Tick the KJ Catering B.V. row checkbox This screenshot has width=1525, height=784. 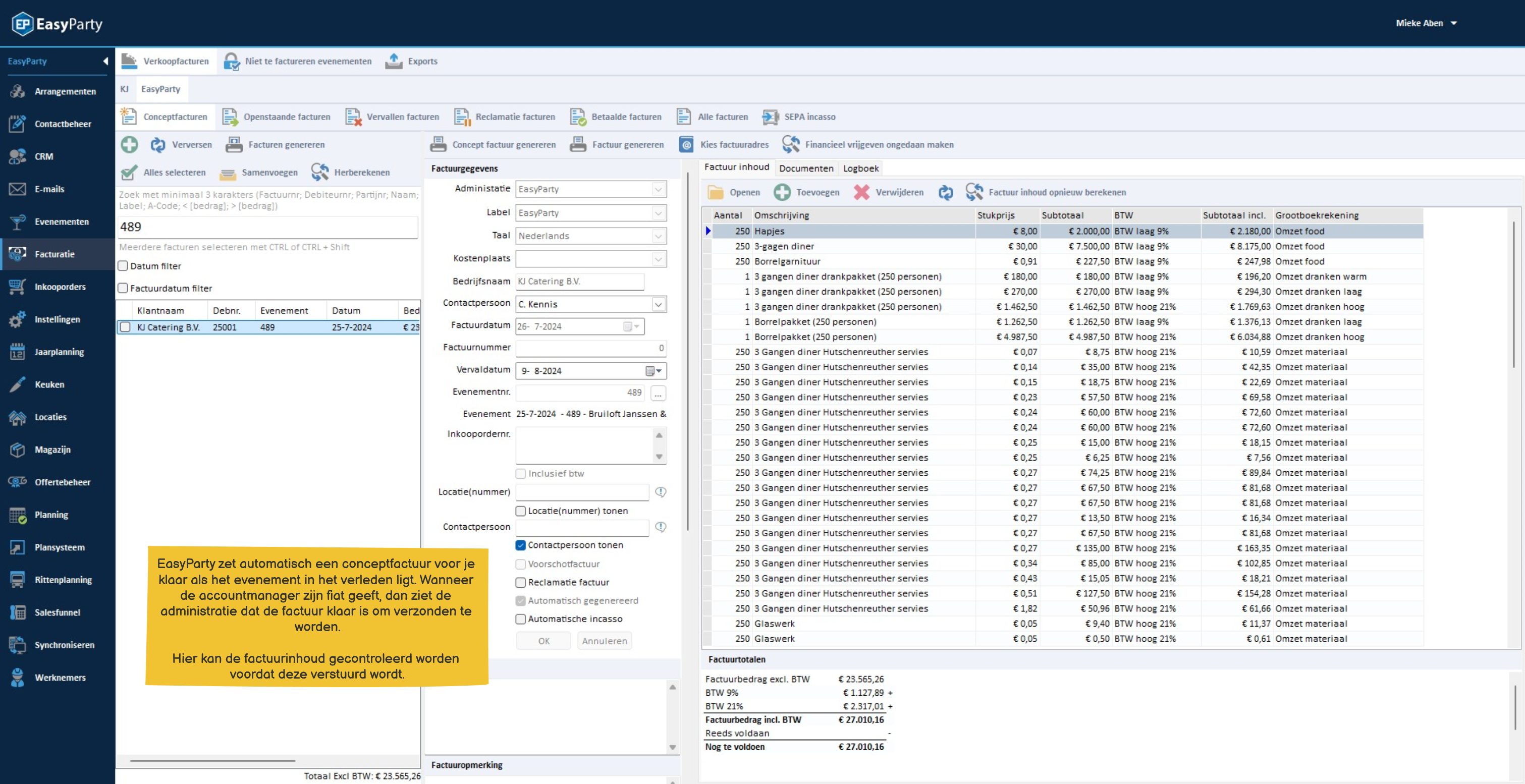click(x=125, y=327)
